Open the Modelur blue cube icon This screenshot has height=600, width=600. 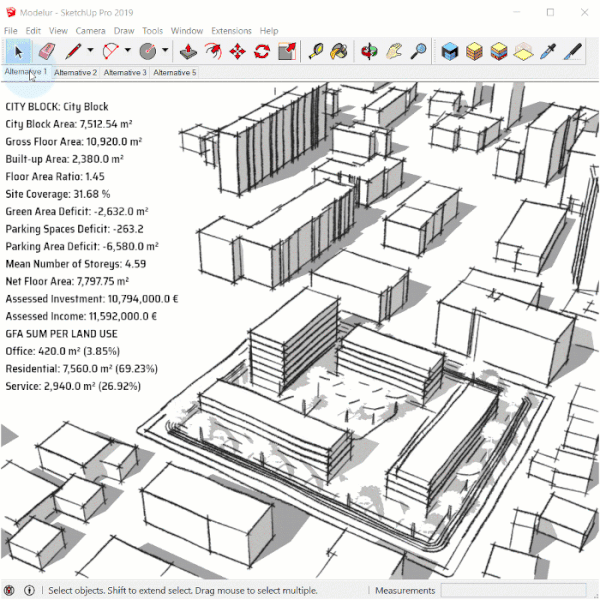pos(450,51)
